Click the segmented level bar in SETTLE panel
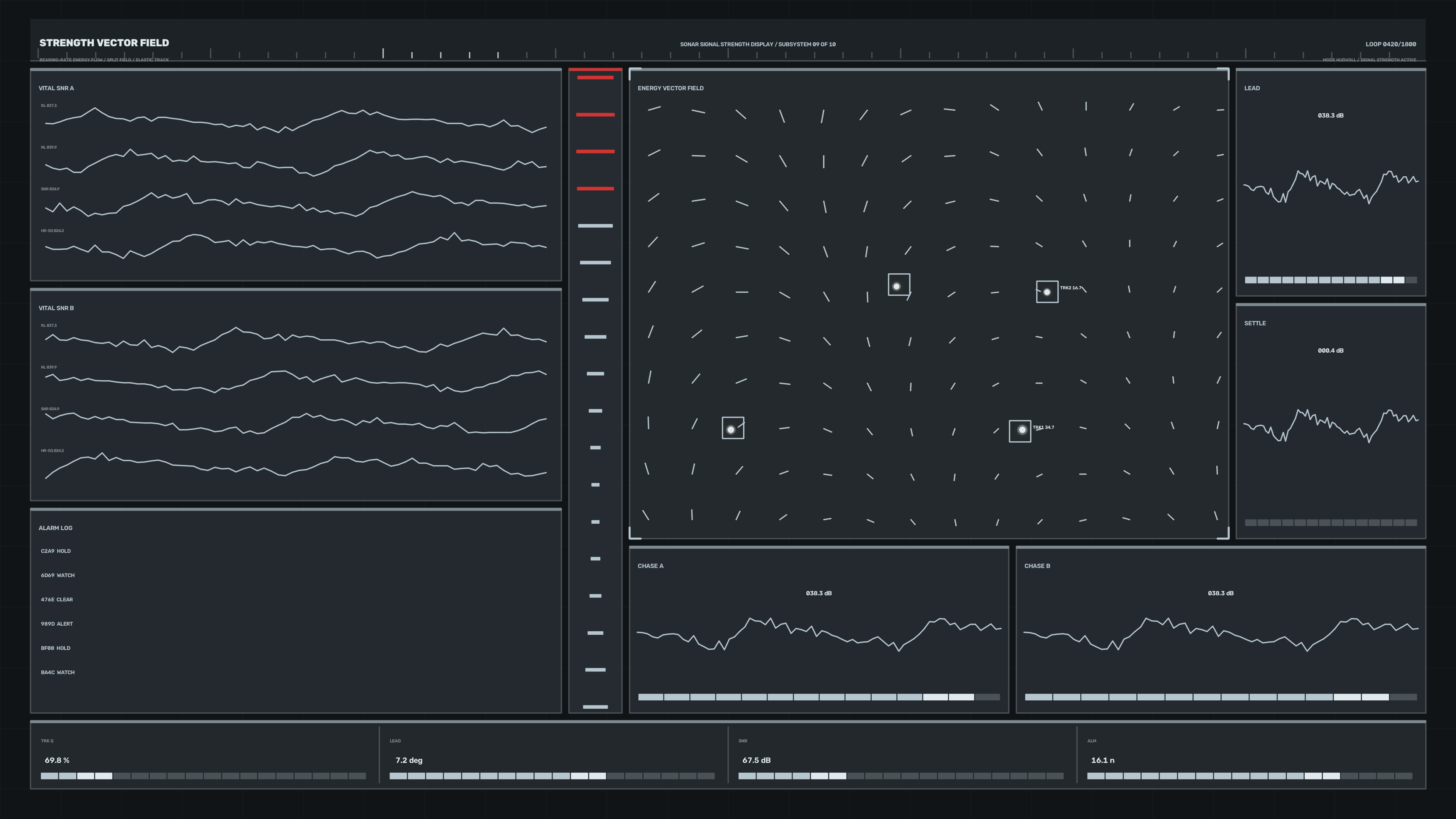 pyautogui.click(x=1330, y=523)
